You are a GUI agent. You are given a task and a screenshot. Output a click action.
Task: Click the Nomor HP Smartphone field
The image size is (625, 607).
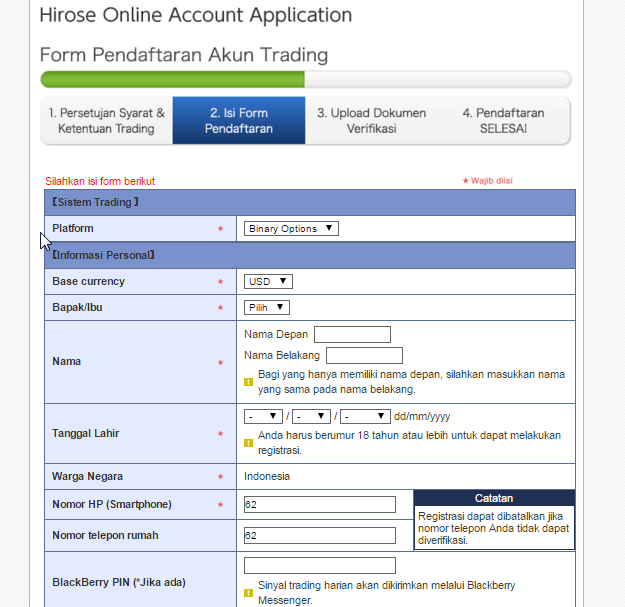pyautogui.click(x=320, y=504)
